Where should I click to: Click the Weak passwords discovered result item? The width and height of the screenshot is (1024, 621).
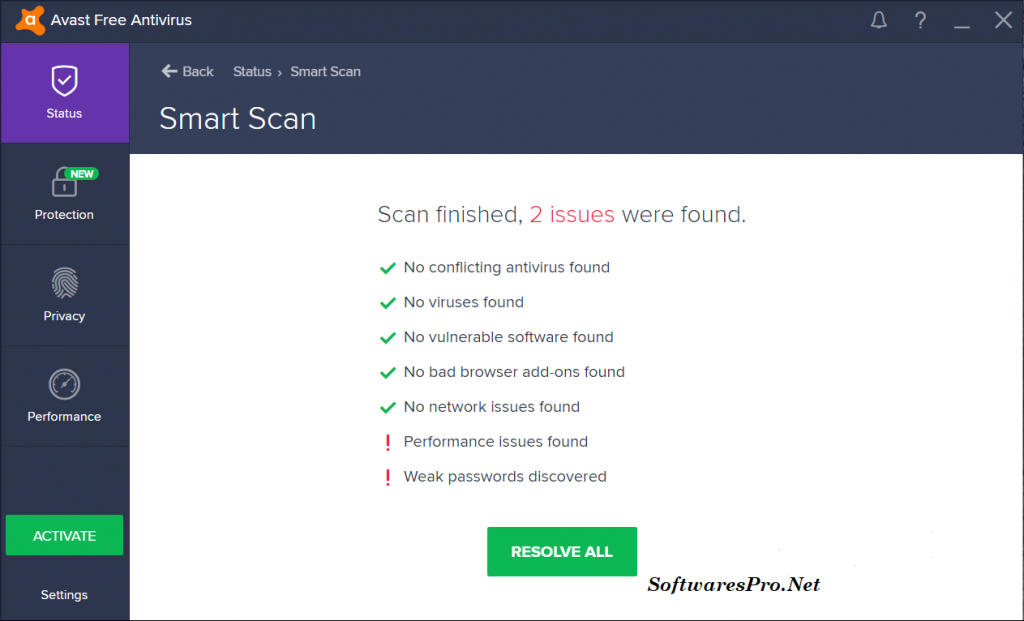[x=505, y=476]
